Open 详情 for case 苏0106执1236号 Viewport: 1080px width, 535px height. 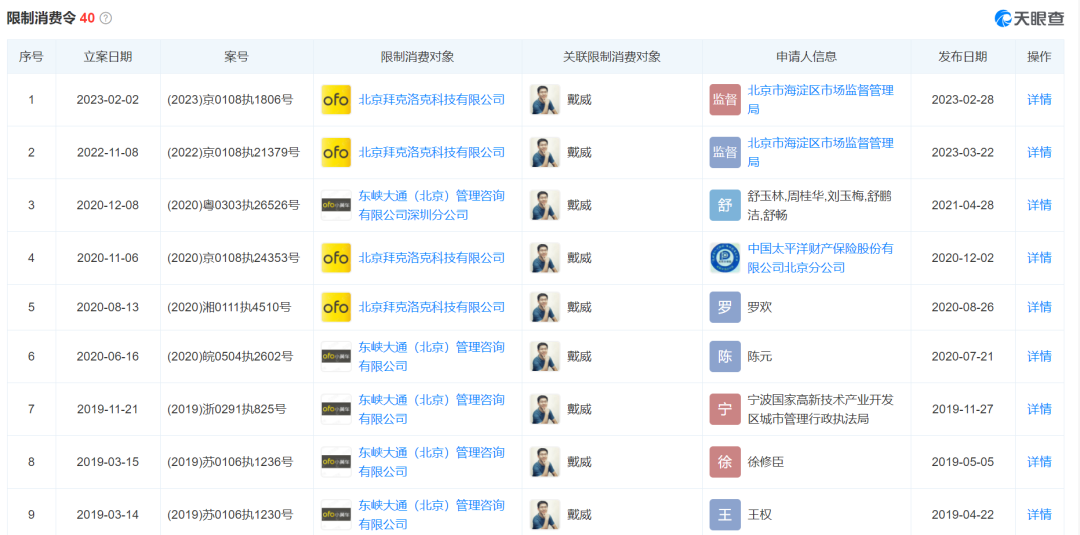[x=1039, y=462]
